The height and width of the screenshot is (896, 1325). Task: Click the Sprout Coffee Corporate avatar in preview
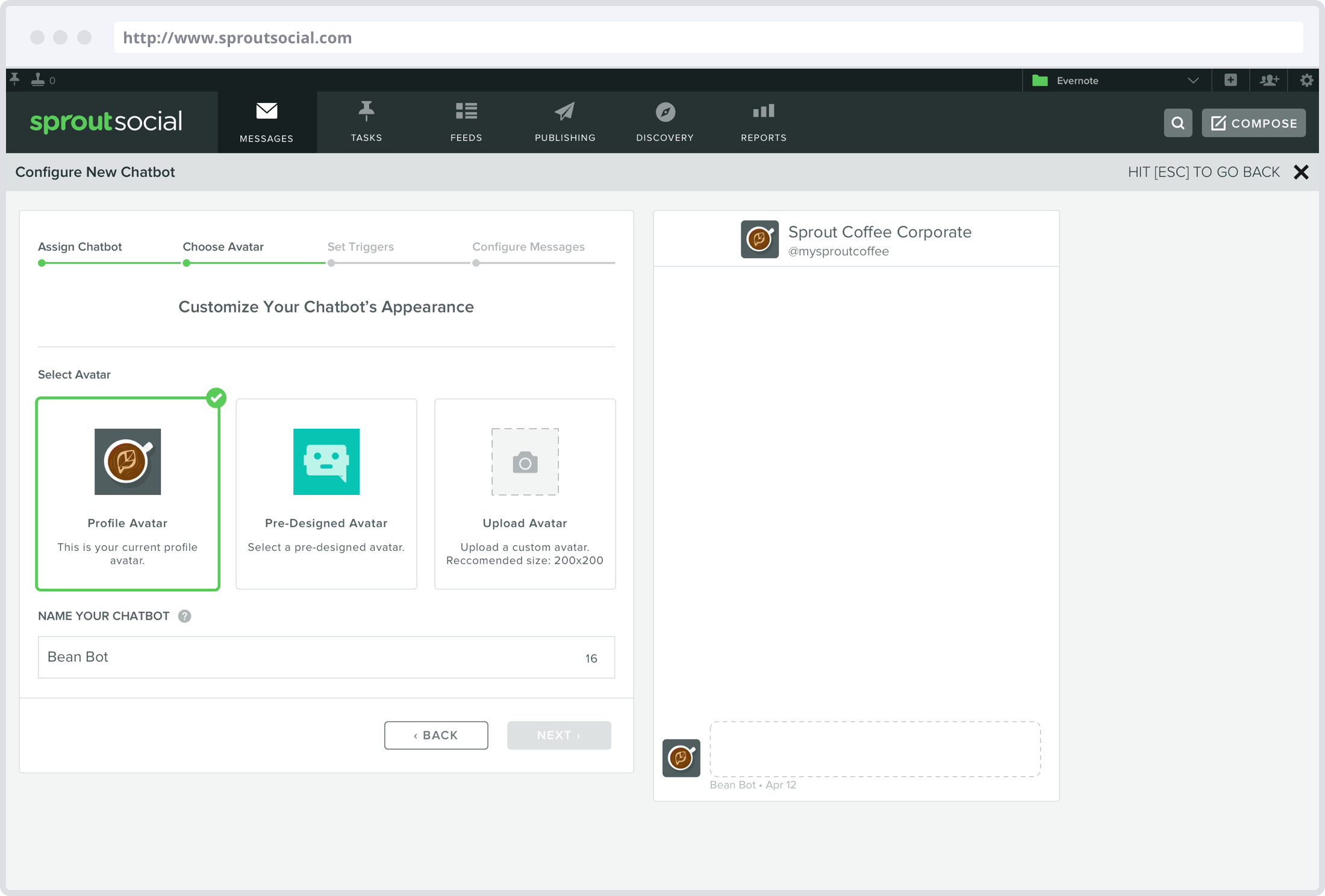point(759,239)
